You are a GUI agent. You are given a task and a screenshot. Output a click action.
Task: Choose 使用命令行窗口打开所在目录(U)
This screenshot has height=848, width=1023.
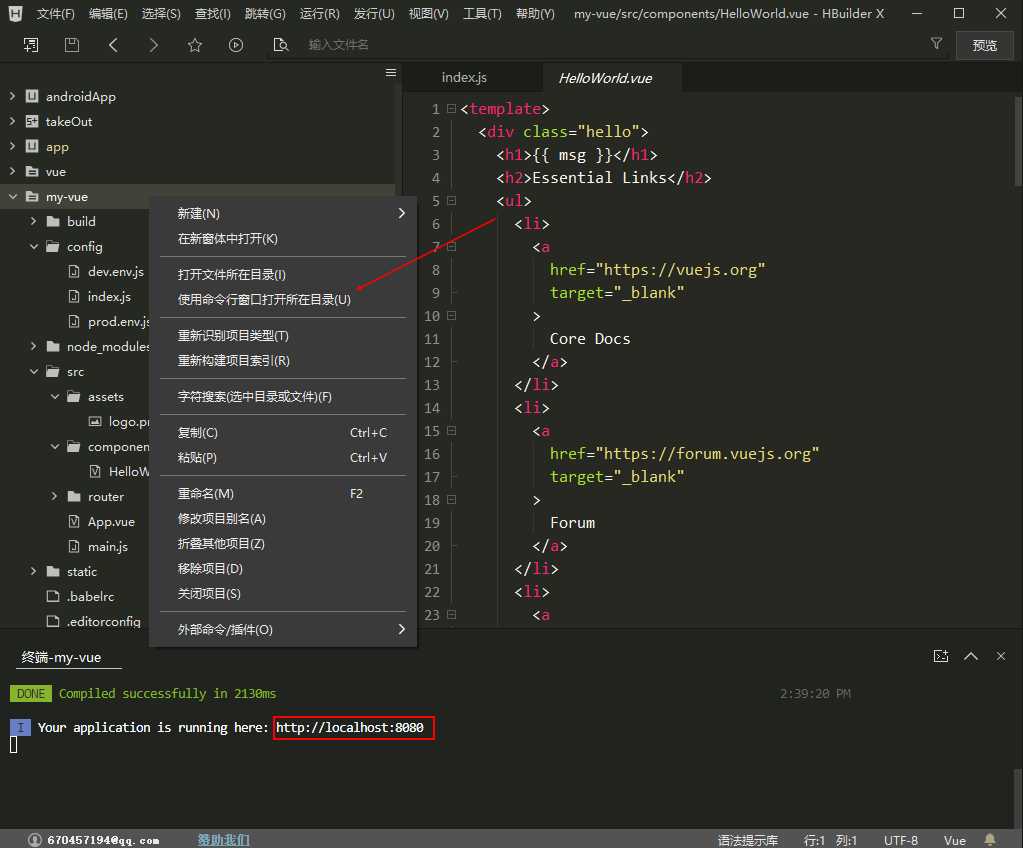(x=283, y=299)
